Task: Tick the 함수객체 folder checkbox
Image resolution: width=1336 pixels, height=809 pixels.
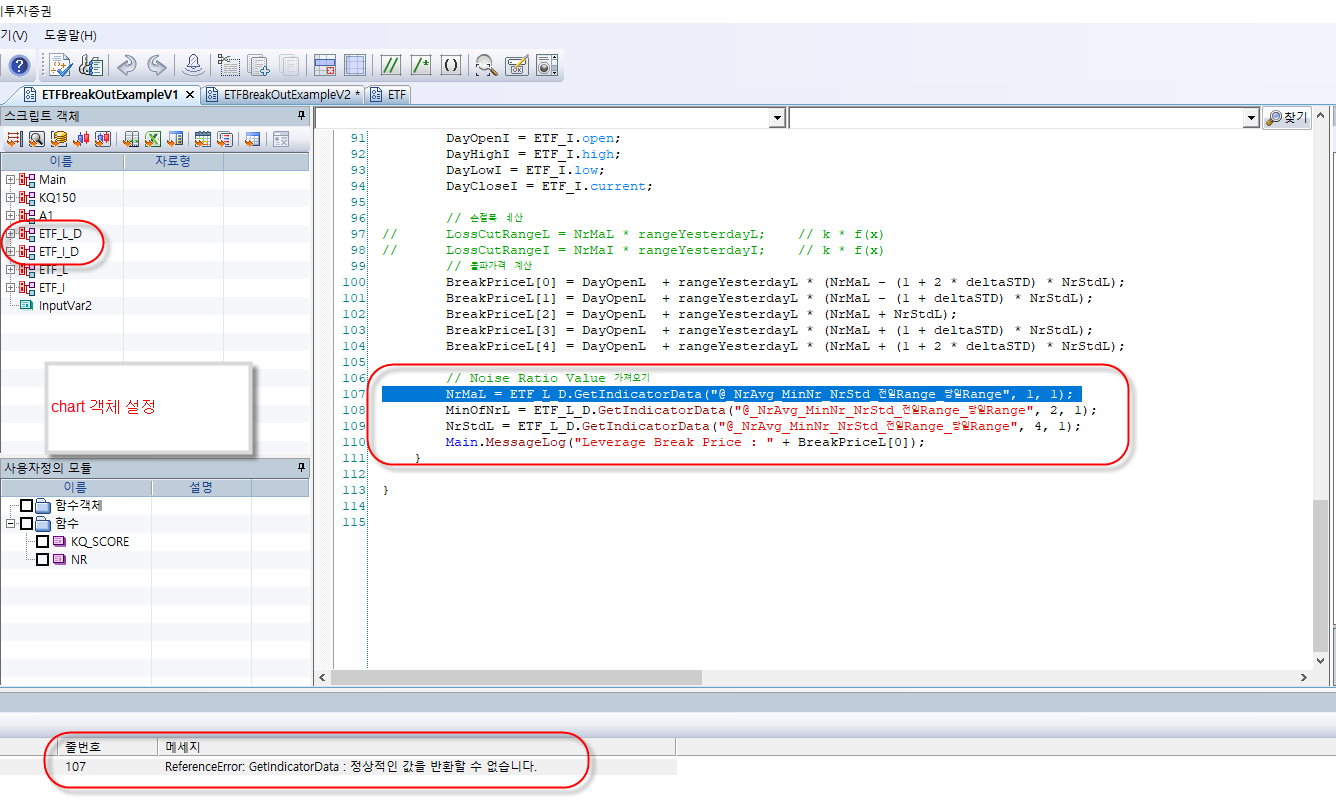Action: tap(26, 506)
